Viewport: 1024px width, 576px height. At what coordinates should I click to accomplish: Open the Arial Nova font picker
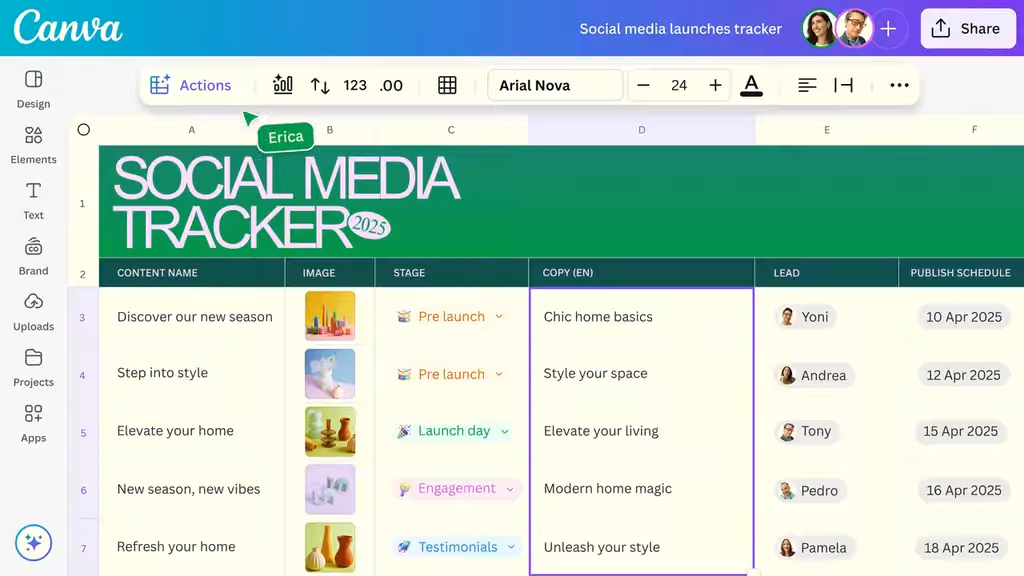coord(555,86)
